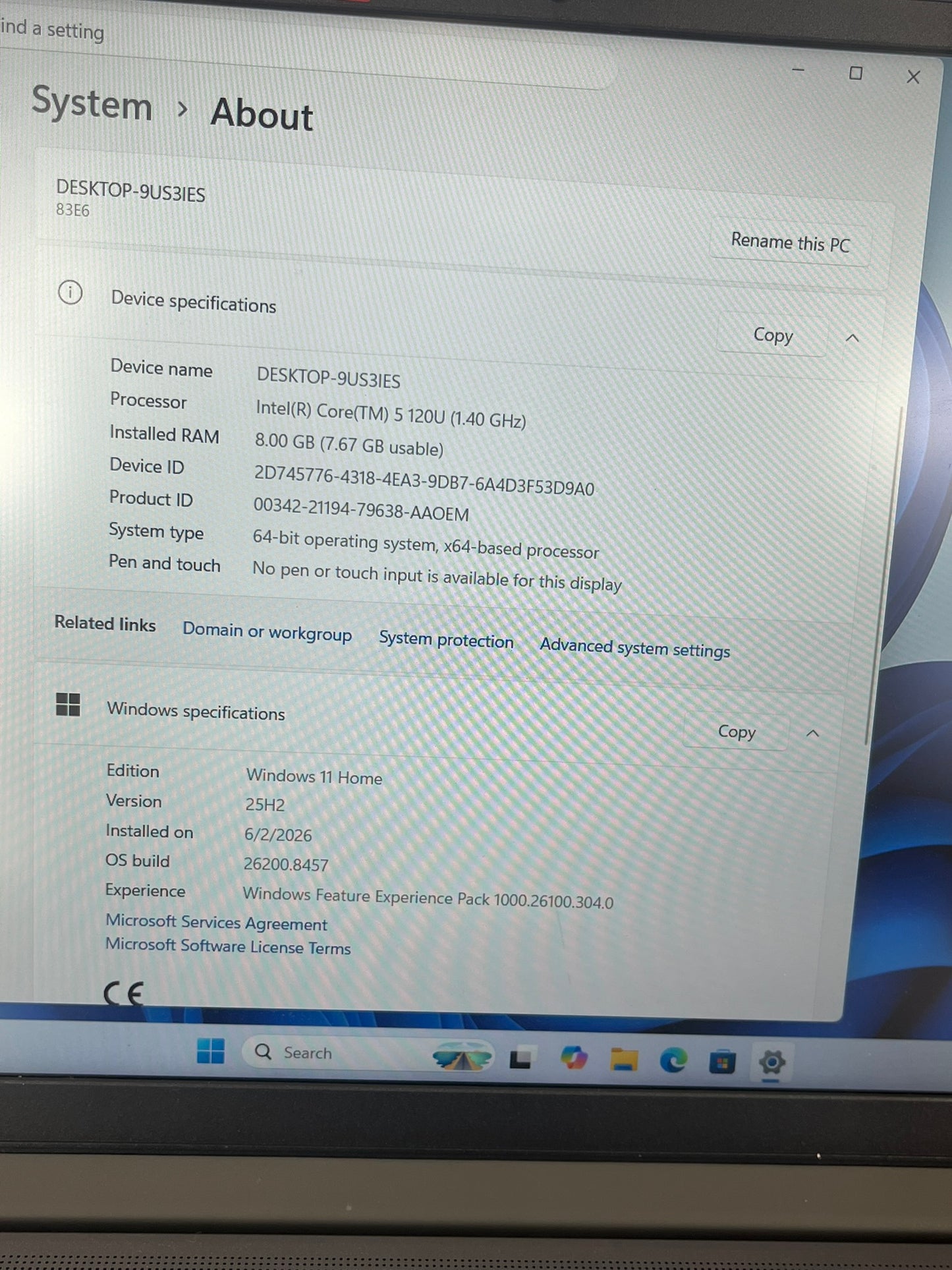Copy the Windows specifications
Image resolution: width=952 pixels, height=1270 pixels.
(737, 732)
